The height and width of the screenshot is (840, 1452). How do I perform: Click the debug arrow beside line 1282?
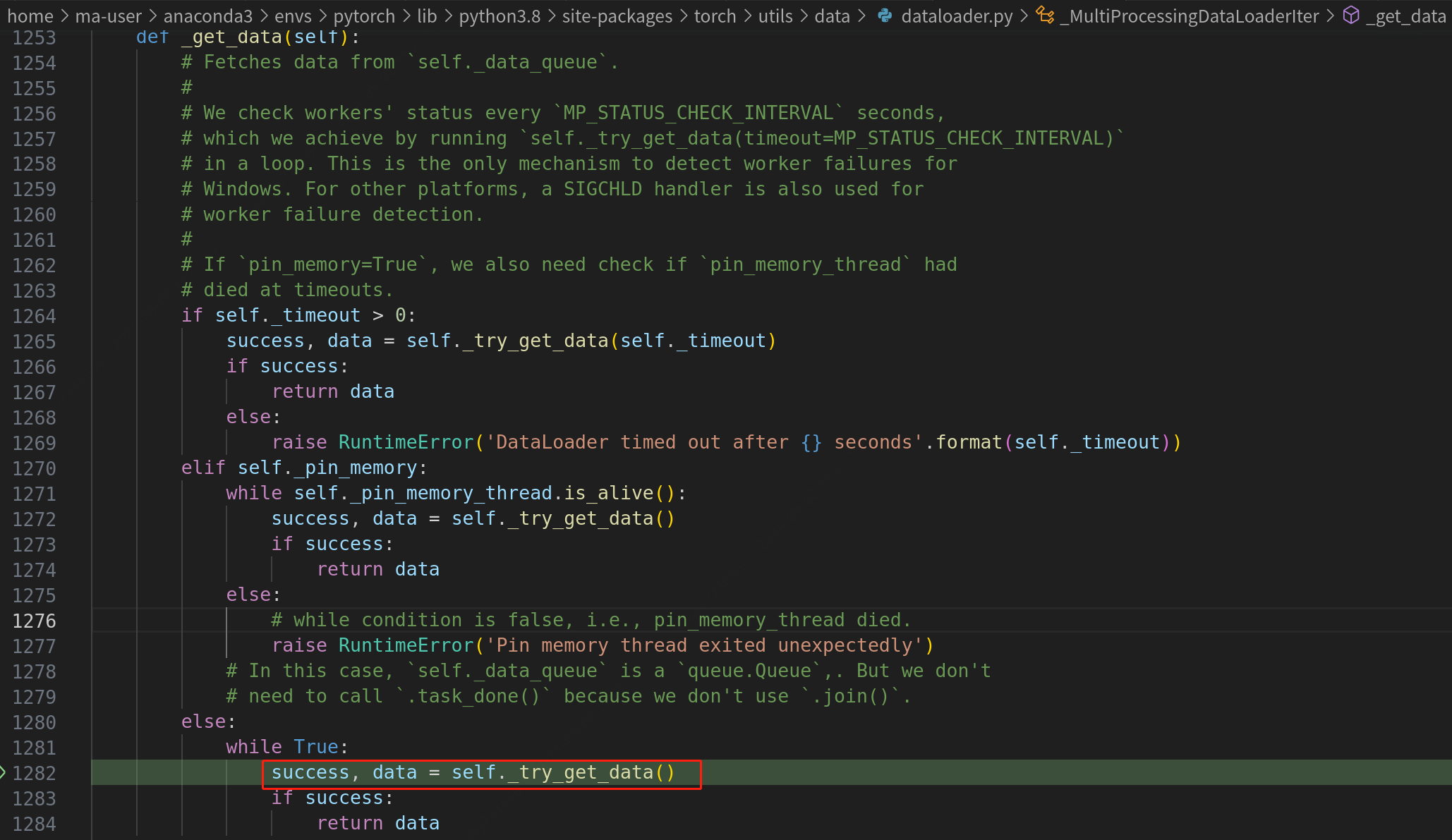[x=3, y=772]
